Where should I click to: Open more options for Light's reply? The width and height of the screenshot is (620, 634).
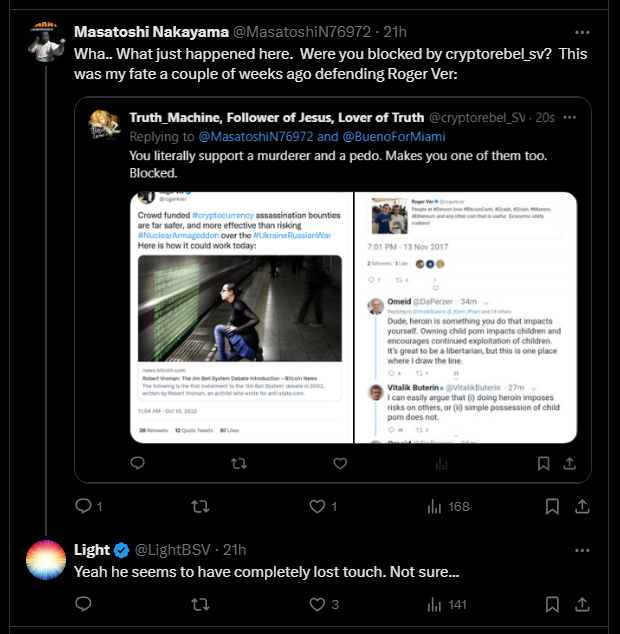582,550
